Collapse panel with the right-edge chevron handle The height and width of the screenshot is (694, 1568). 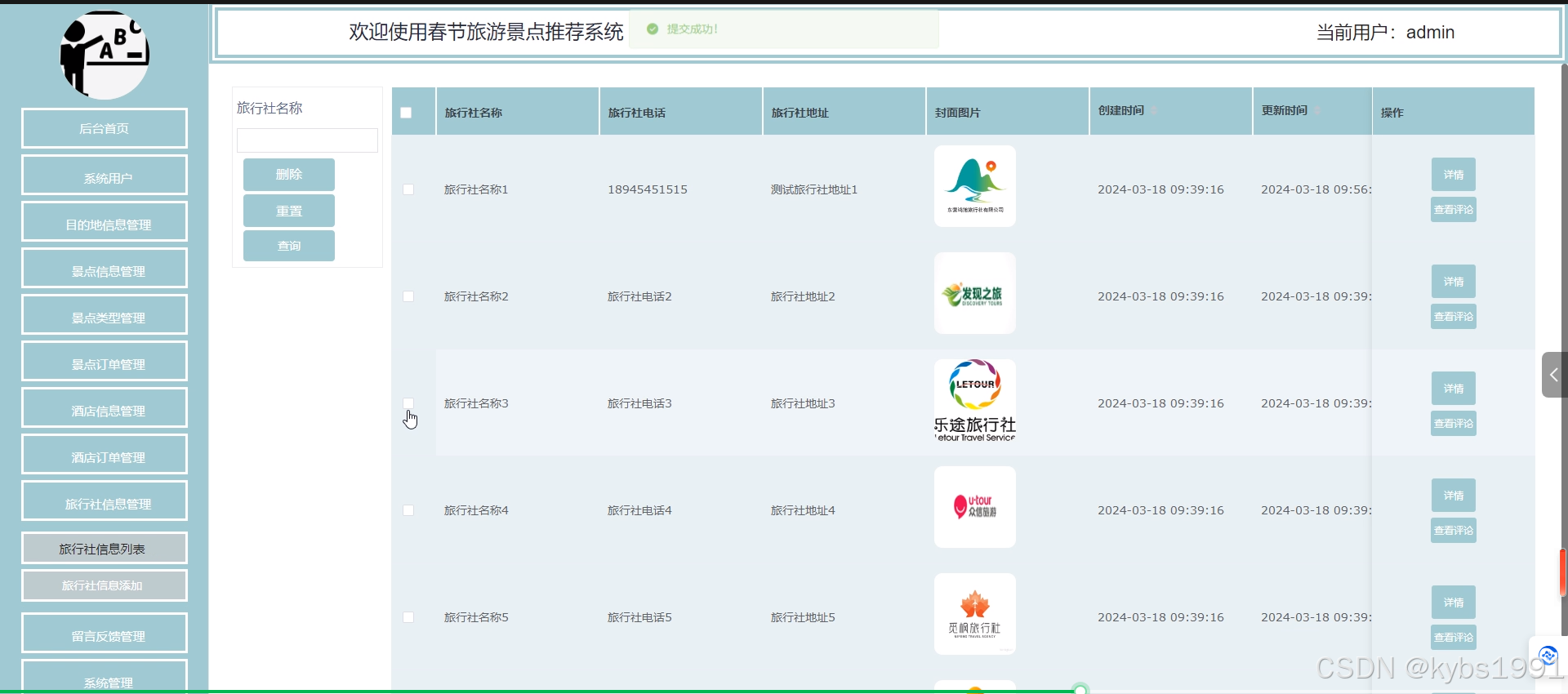coord(1553,375)
